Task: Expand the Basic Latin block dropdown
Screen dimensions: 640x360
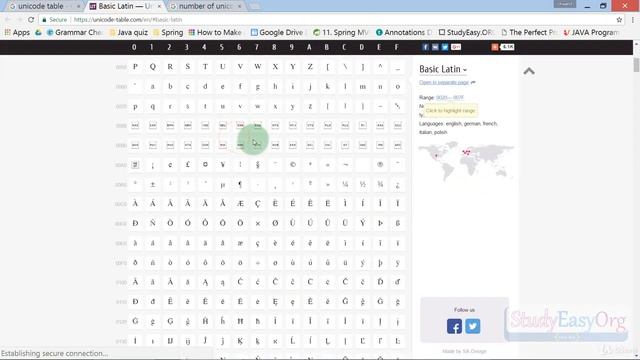Action: [x=443, y=69]
